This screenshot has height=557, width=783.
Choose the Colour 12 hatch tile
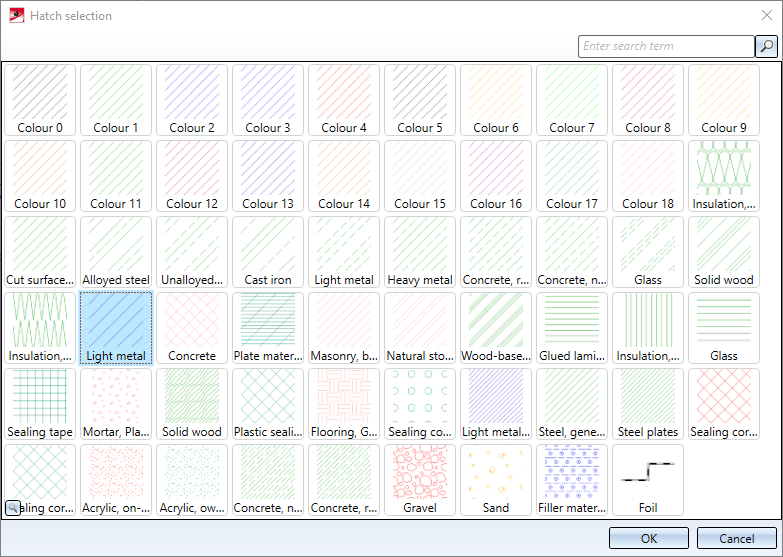pyautogui.click(x=192, y=176)
